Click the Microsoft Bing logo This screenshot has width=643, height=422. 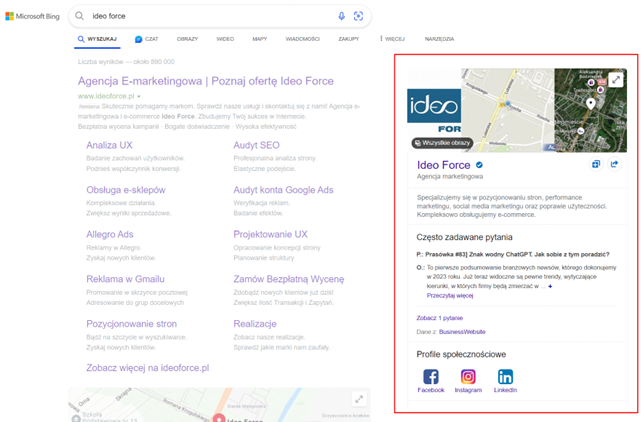point(31,17)
